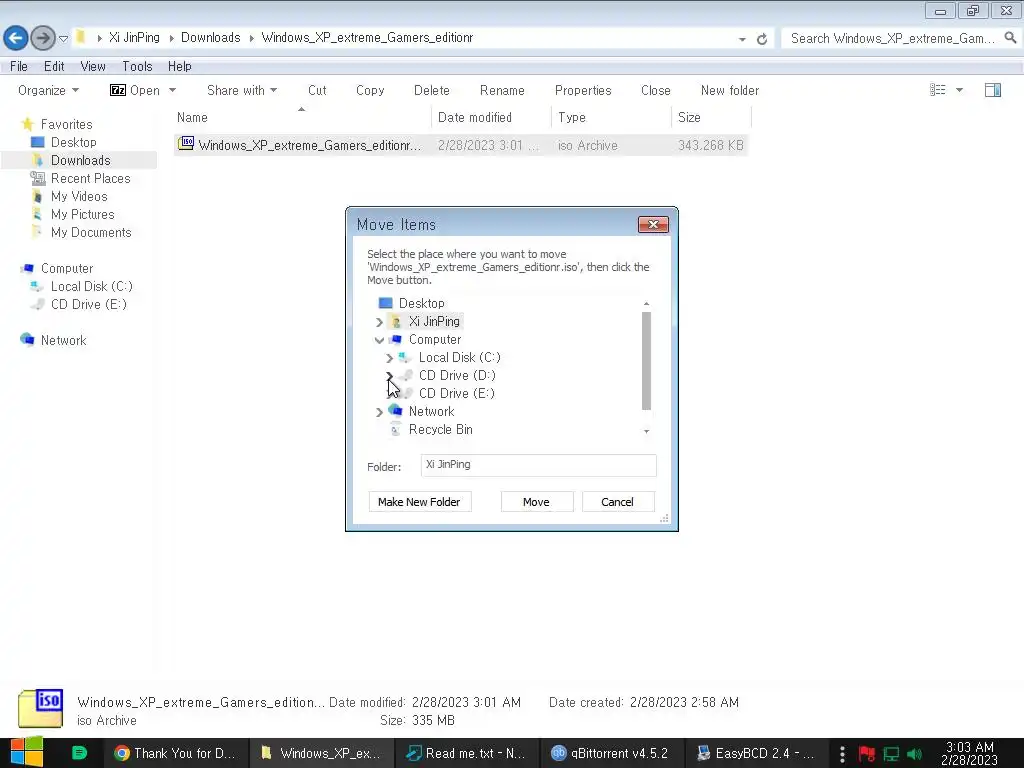Image resolution: width=1024 pixels, height=768 pixels.
Task: Expand the Organize dropdown
Action: pyautogui.click(x=48, y=90)
